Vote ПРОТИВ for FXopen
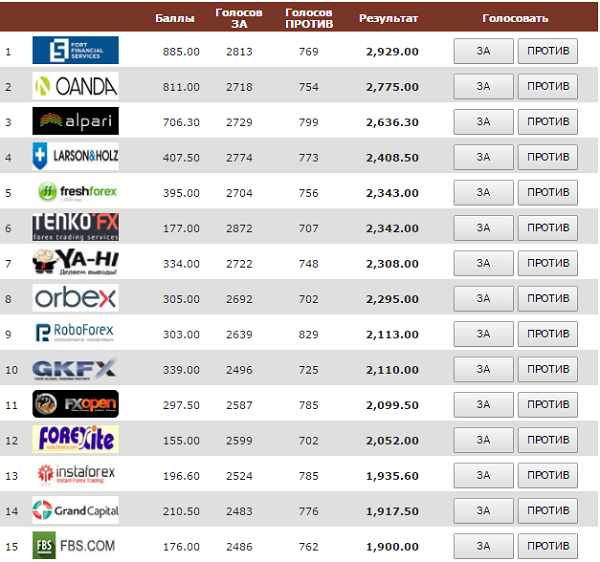 tap(548, 404)
